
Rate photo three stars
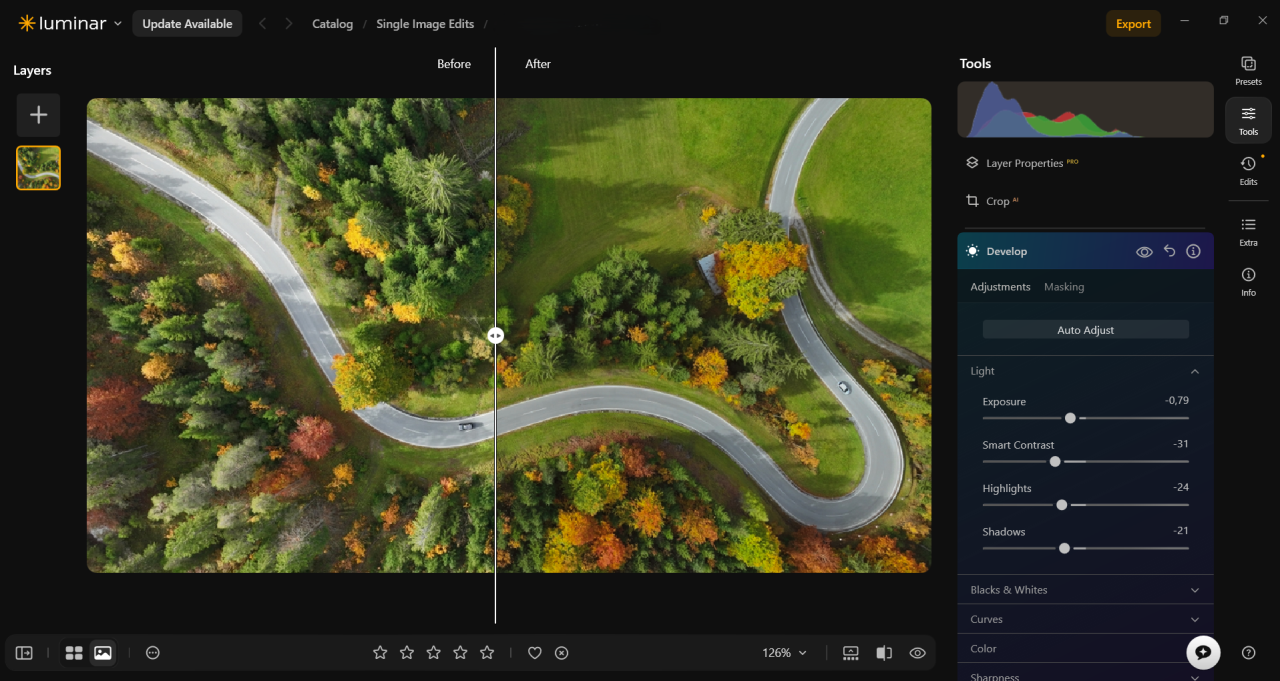coord(433,653)
